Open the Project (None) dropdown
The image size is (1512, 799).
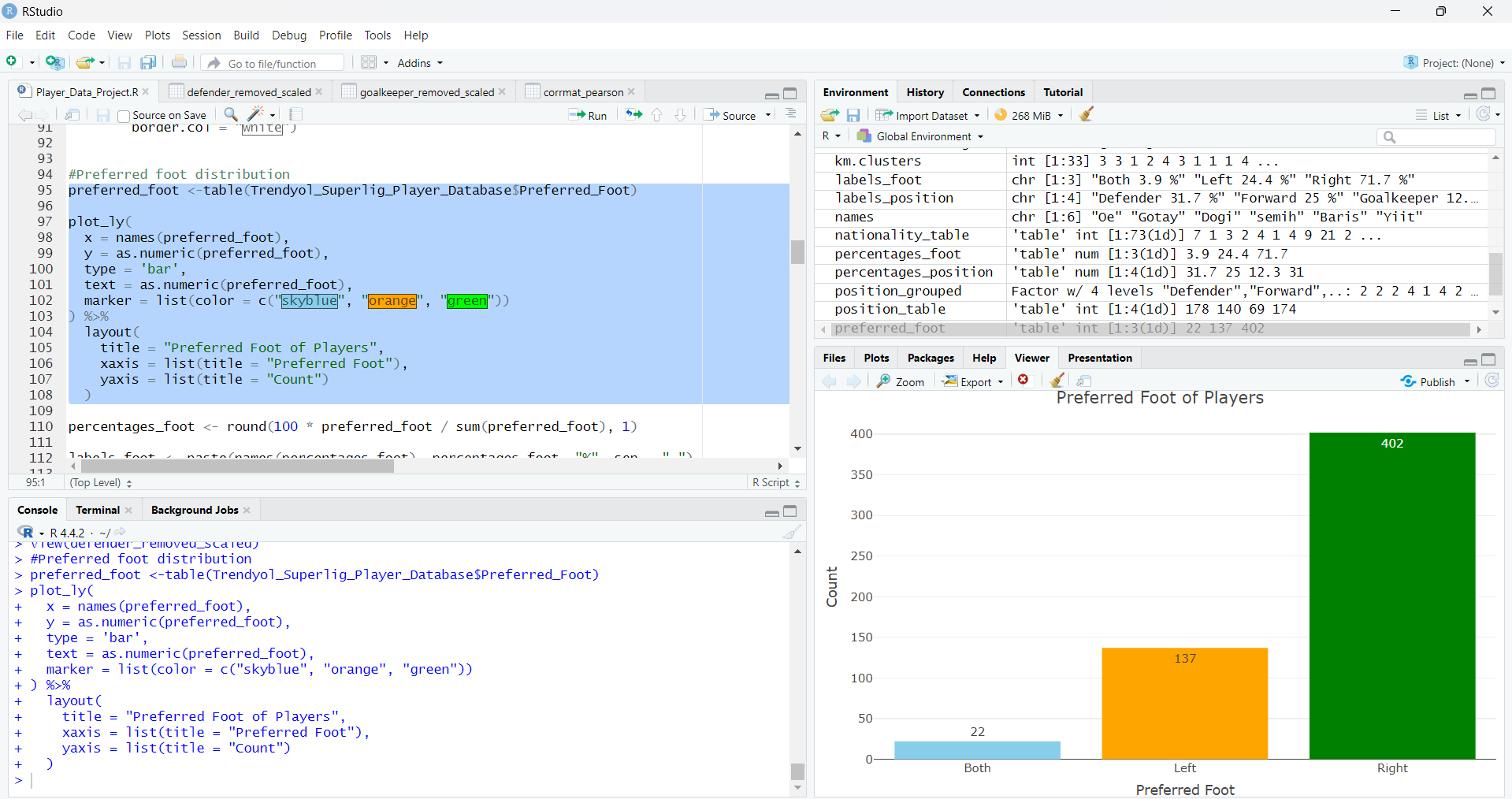point(1454,62)
